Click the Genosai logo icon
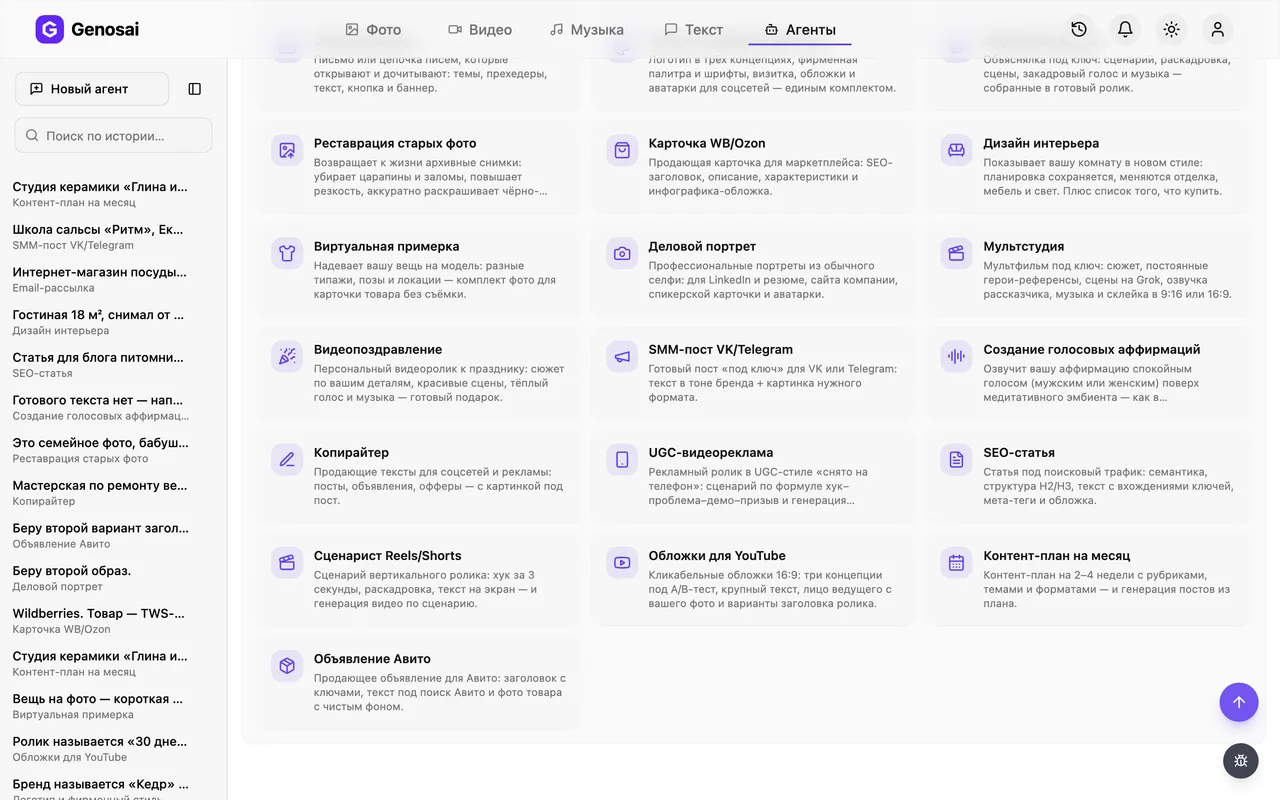The width and height of the screenshot is (1280, 800). click(x=50, y=29)
